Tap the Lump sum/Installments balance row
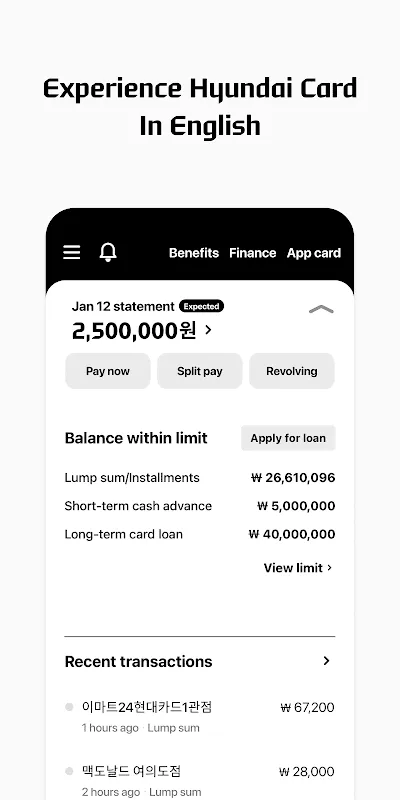Screen dimensions: 400x800 point(200,478)
